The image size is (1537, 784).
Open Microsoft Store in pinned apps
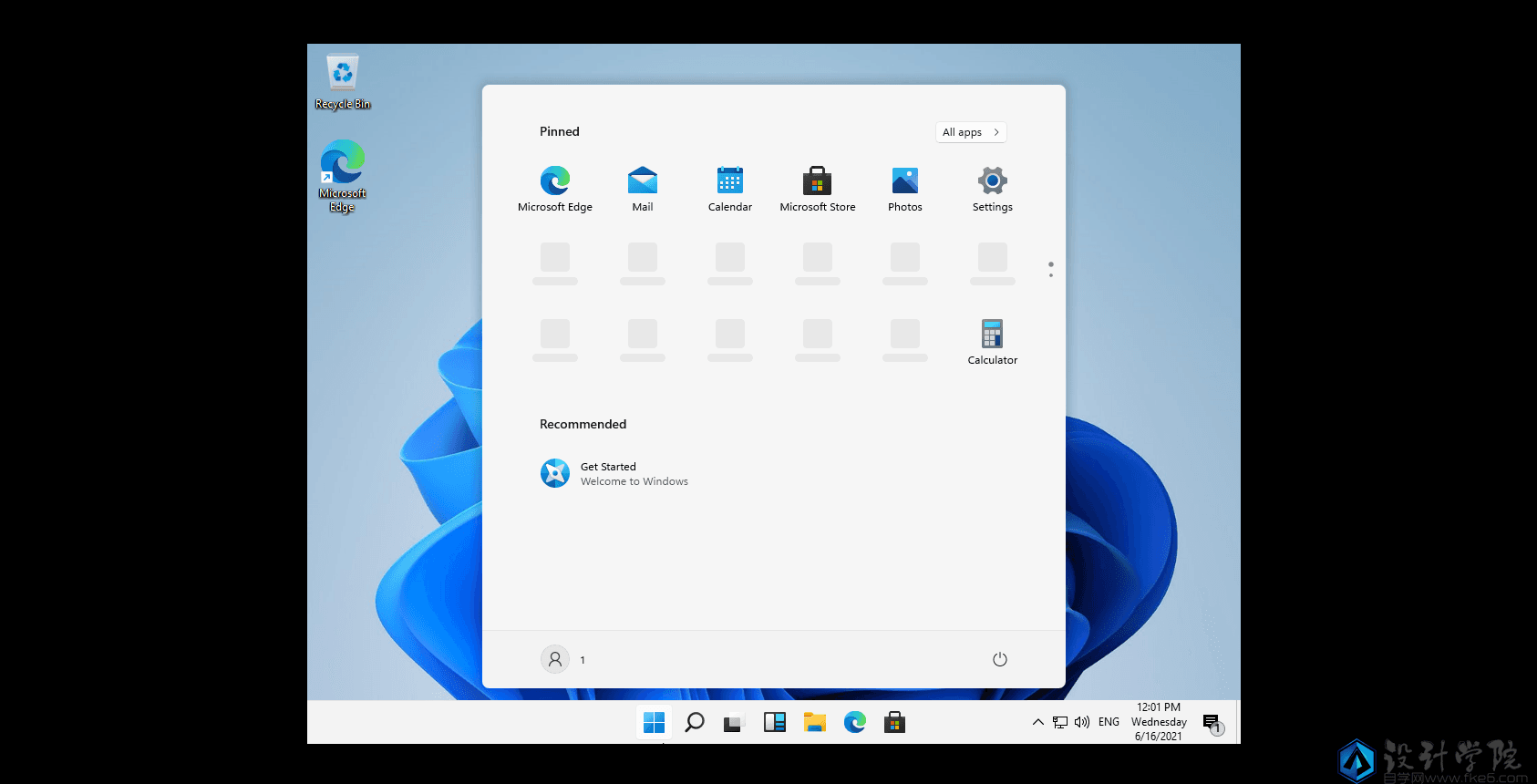point(818,189)
